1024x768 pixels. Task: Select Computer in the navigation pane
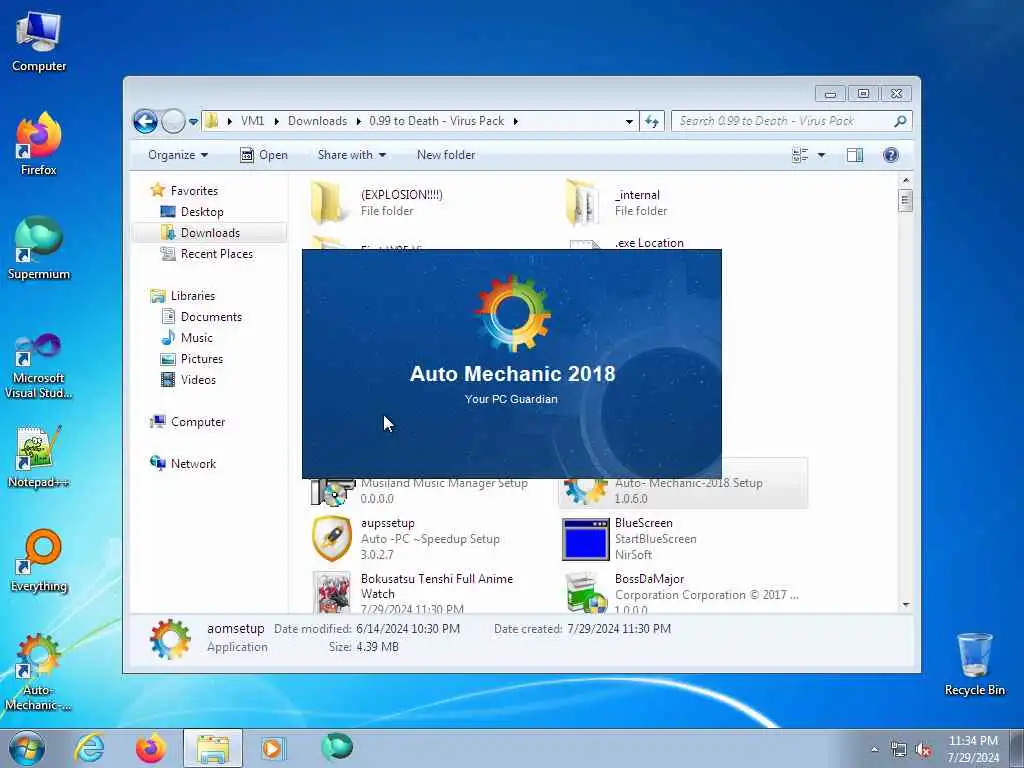point(197,422)
